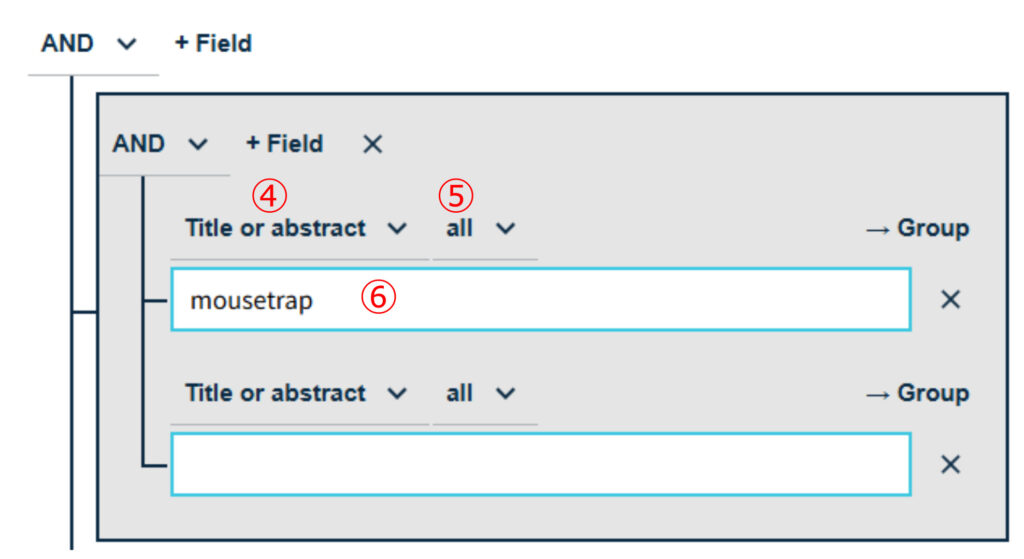
Task: Click Group arrow above the empty field
Action: 917,394
